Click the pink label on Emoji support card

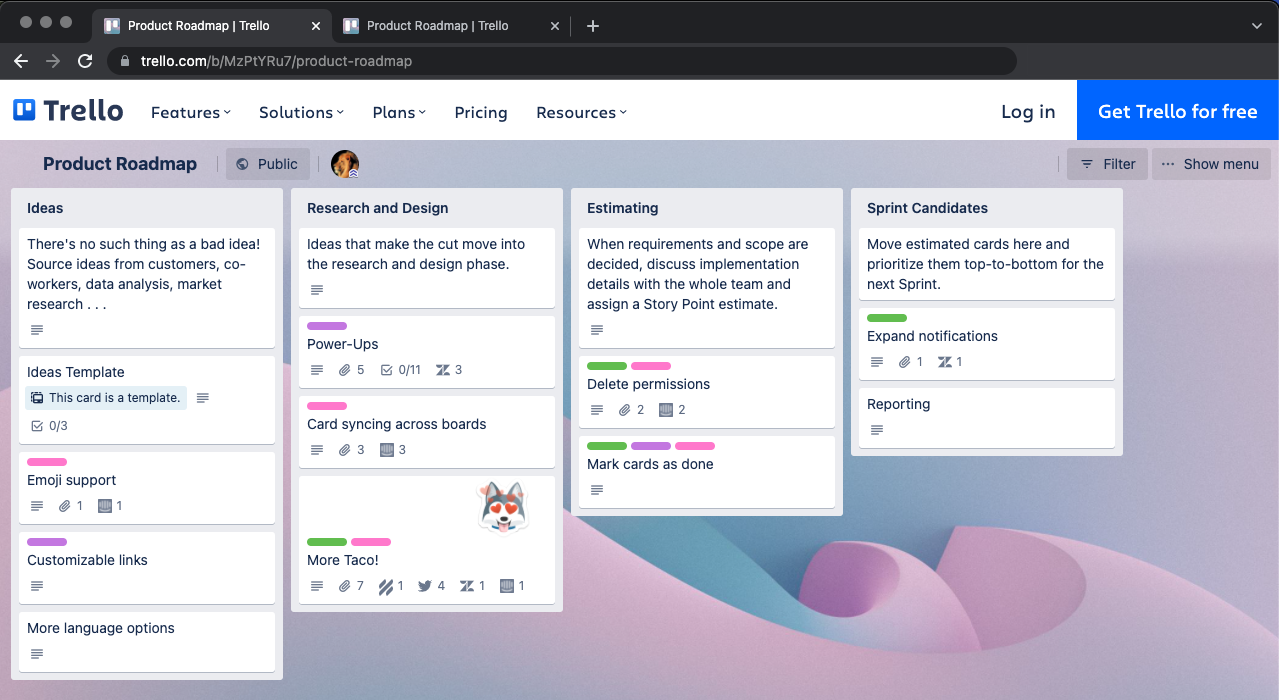click(x=47, y=462)
